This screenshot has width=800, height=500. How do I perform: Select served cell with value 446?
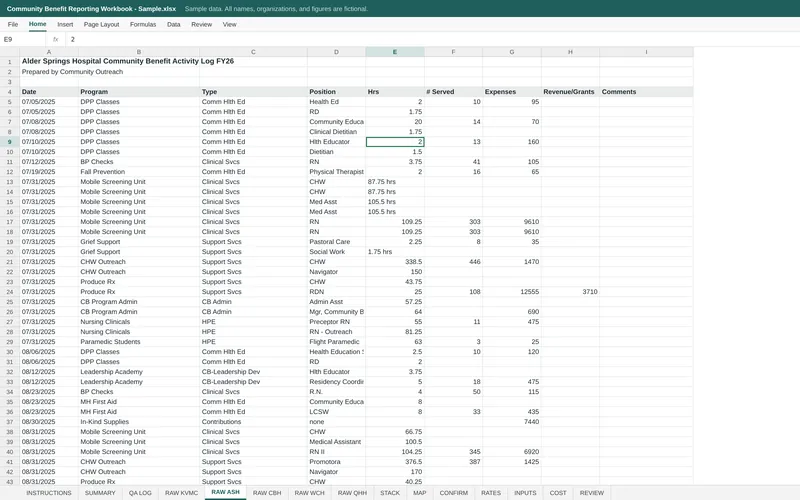[x=453, y=262]
